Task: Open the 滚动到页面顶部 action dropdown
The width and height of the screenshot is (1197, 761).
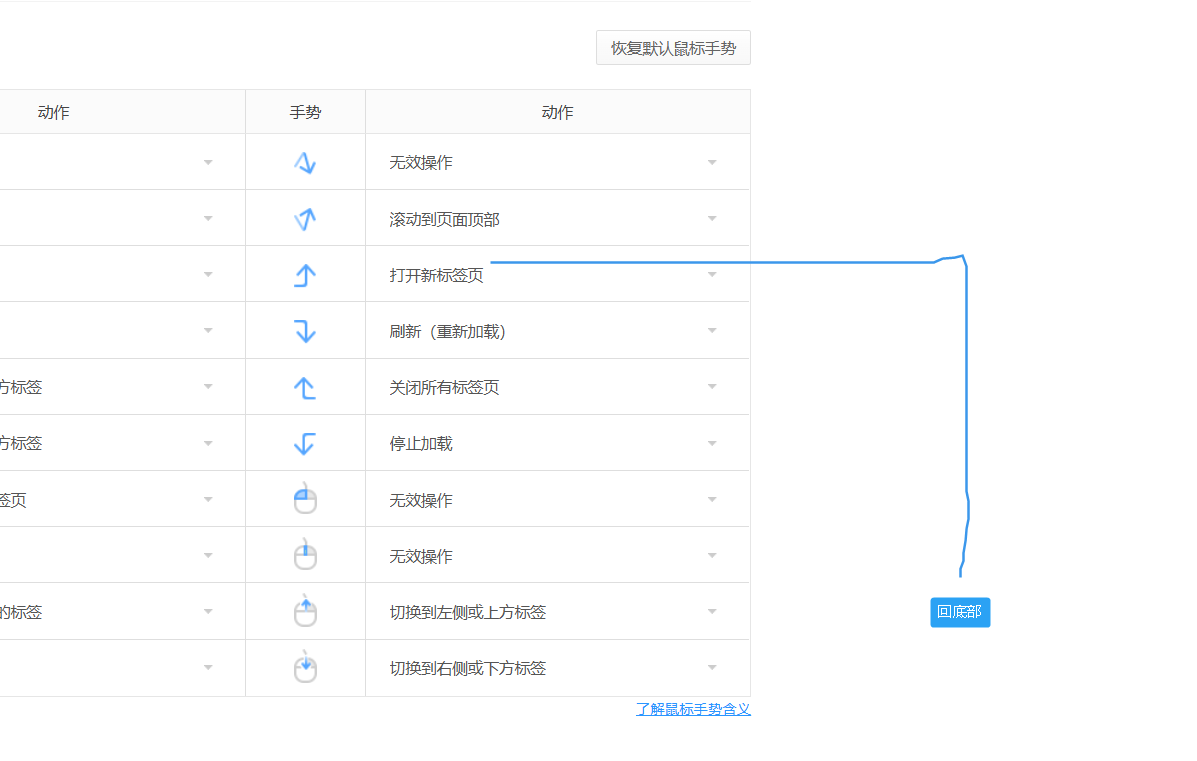Action: point(557,219)
